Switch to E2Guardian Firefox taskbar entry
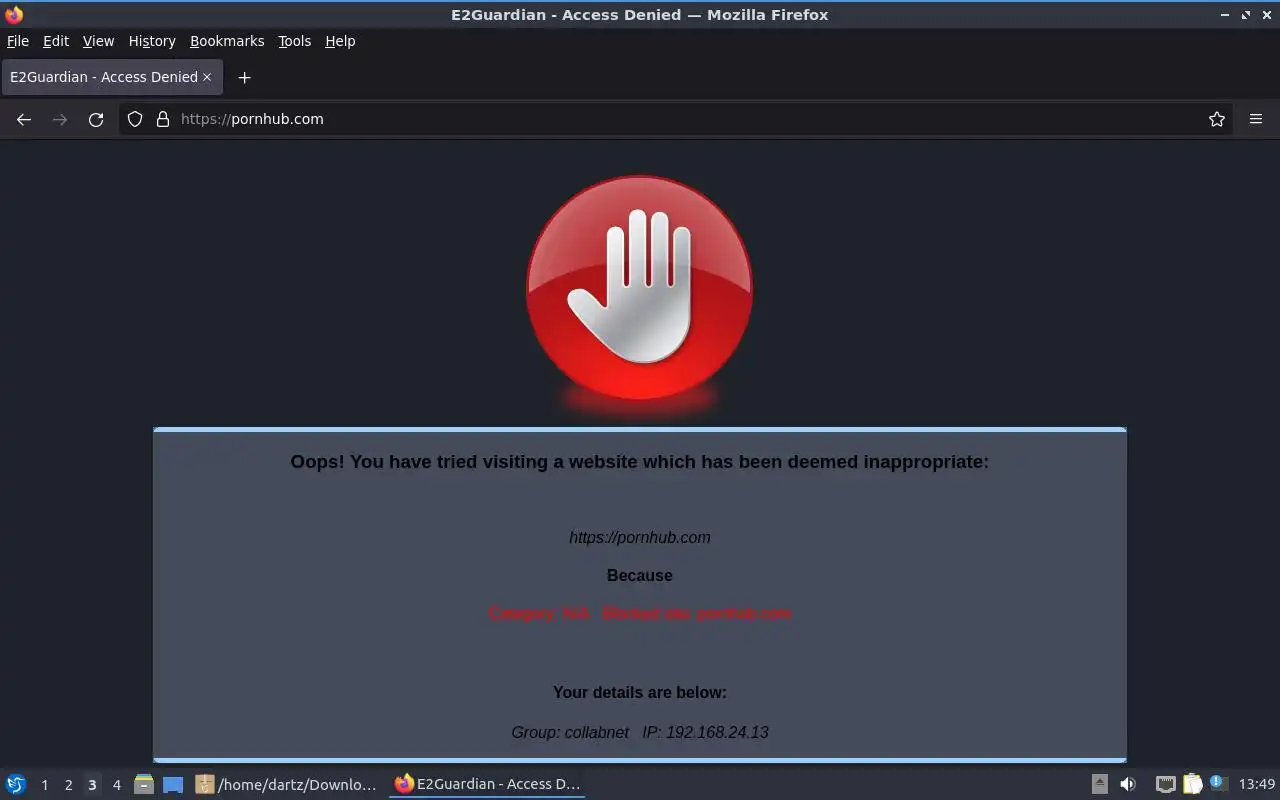Image resolution: width=1280 pixels, height=800 pixels. [x=487, y=784]
